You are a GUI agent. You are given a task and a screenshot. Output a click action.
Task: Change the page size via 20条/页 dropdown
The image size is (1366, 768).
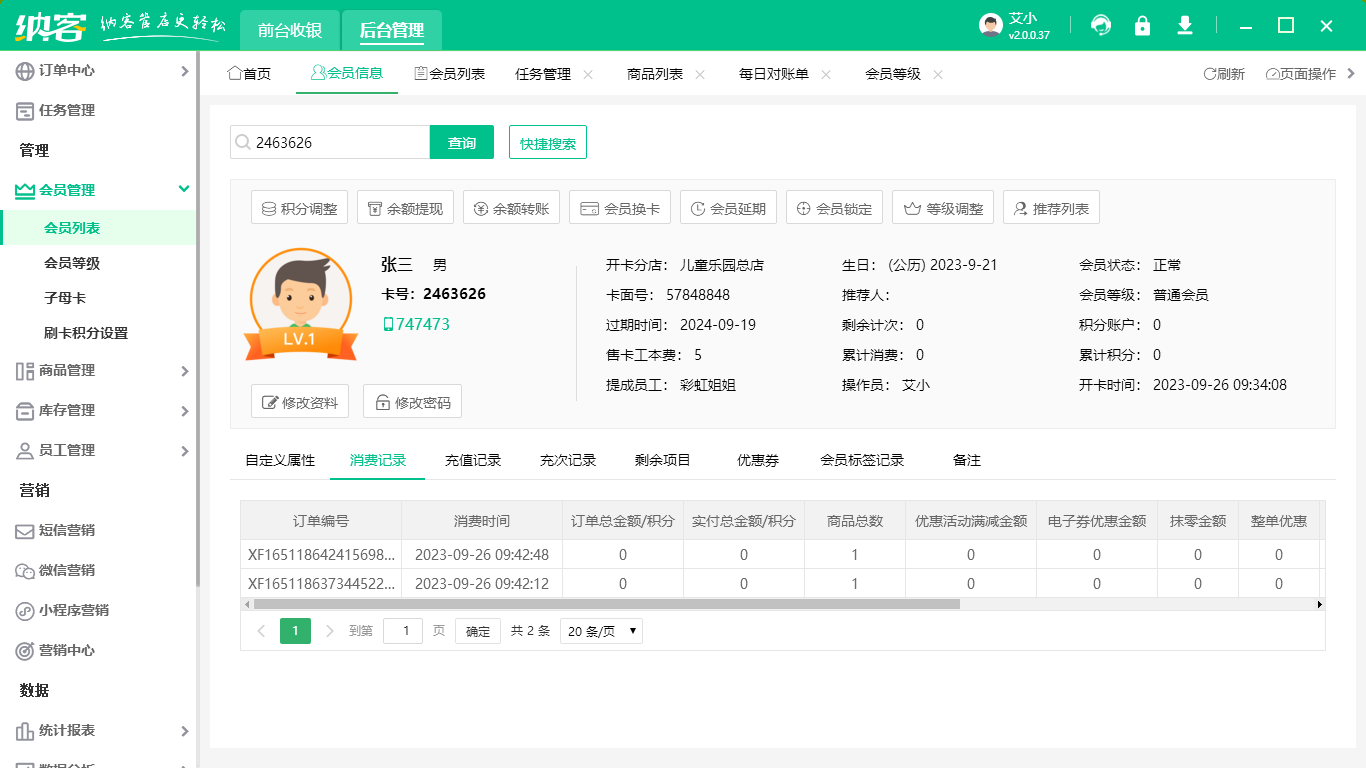click(601, 630)
